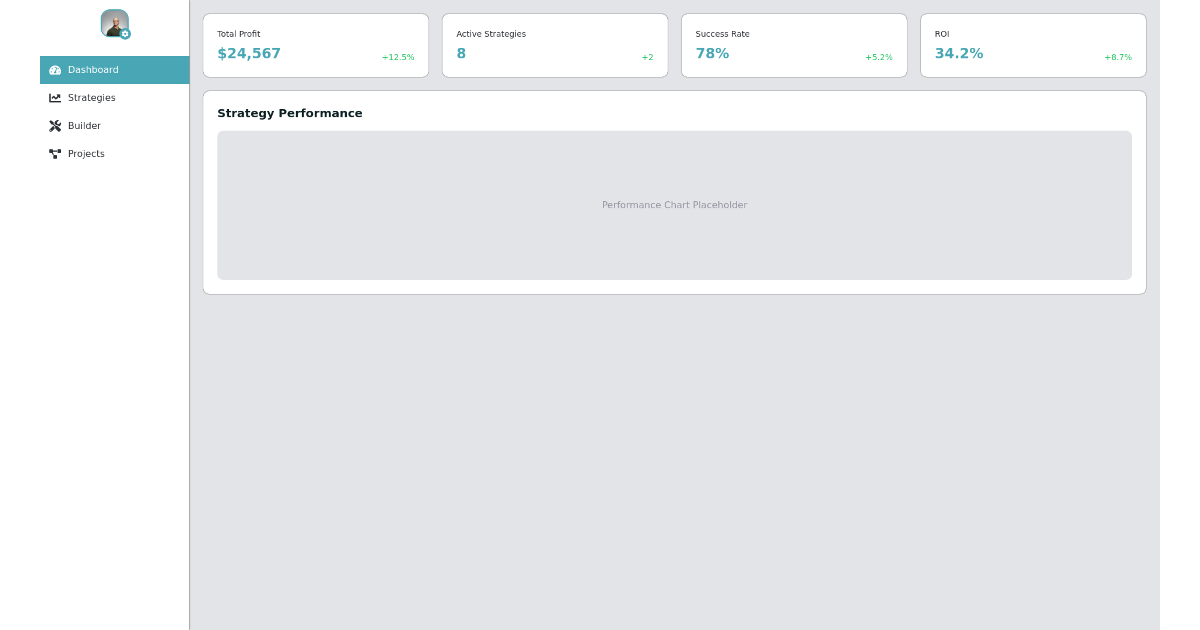Click the Success Rate card
Image resolution: width=1200 pixels, height=630 pixels.
coord(794,45)
